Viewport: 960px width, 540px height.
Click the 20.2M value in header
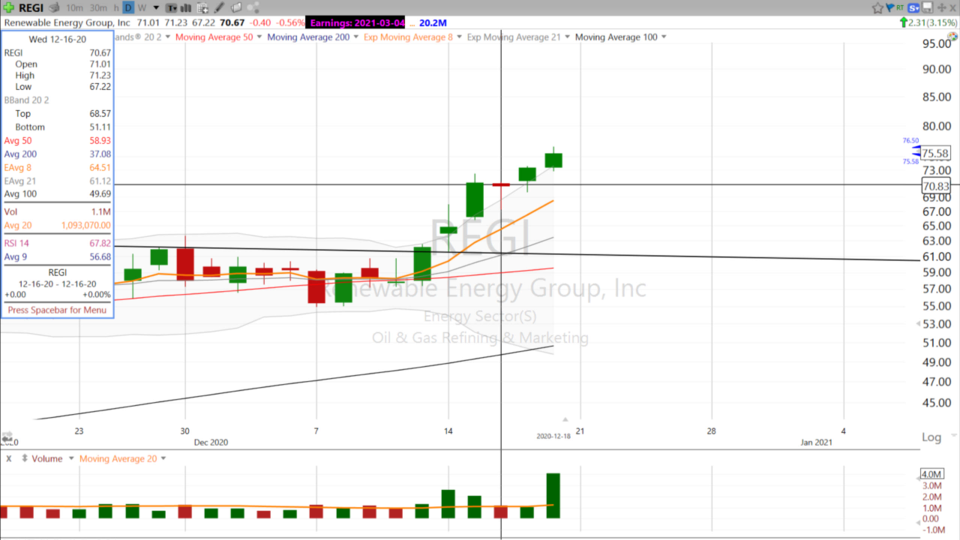pyautogui.click(x=433, y=23)
